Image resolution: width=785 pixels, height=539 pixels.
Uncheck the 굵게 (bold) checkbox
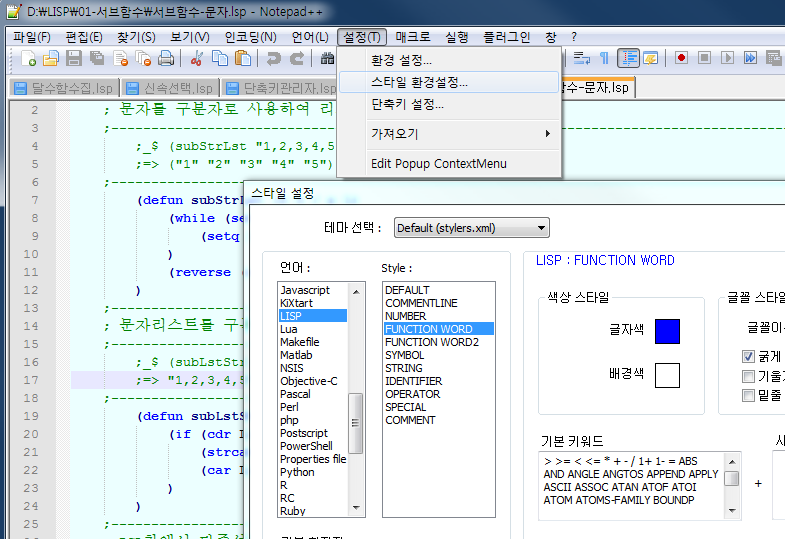[748, 356]
